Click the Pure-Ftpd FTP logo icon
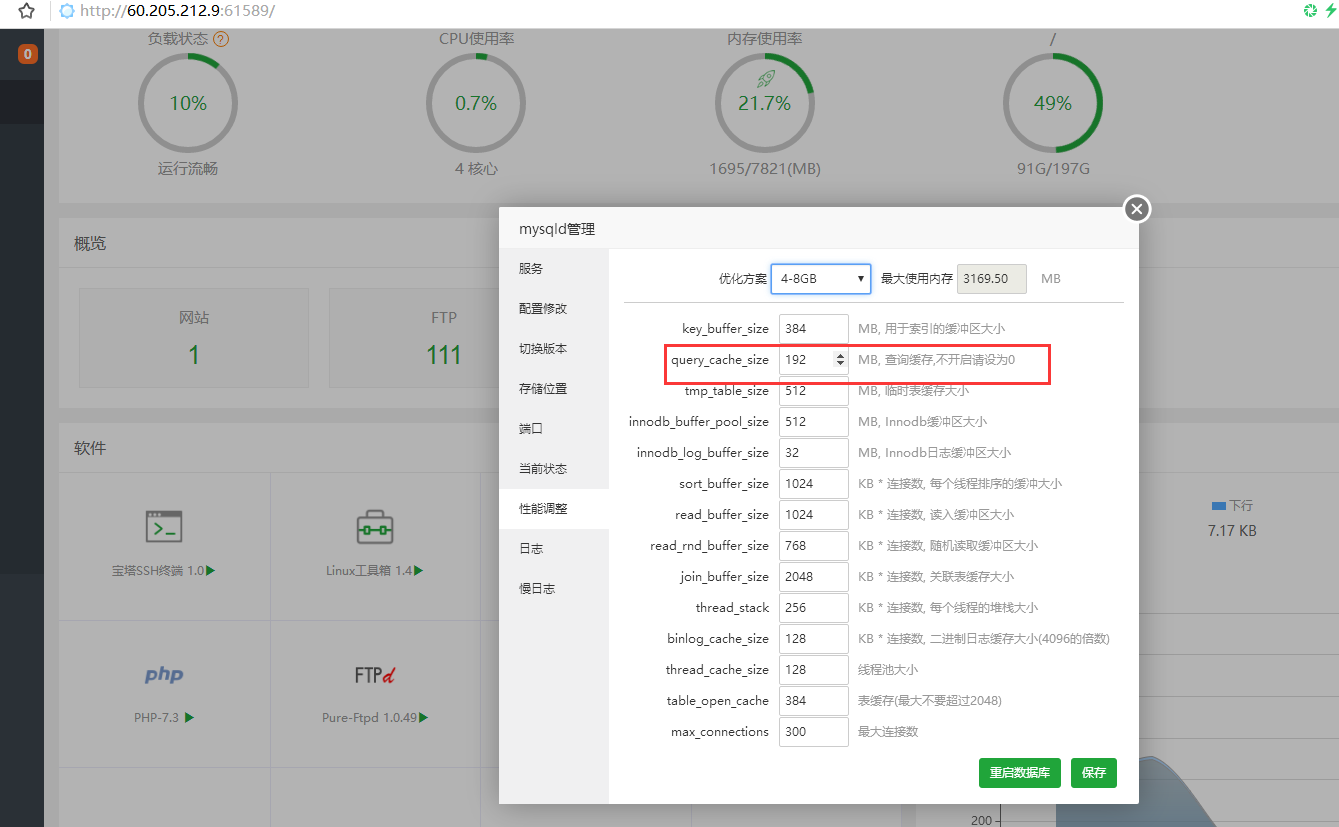 coord(375,675)
